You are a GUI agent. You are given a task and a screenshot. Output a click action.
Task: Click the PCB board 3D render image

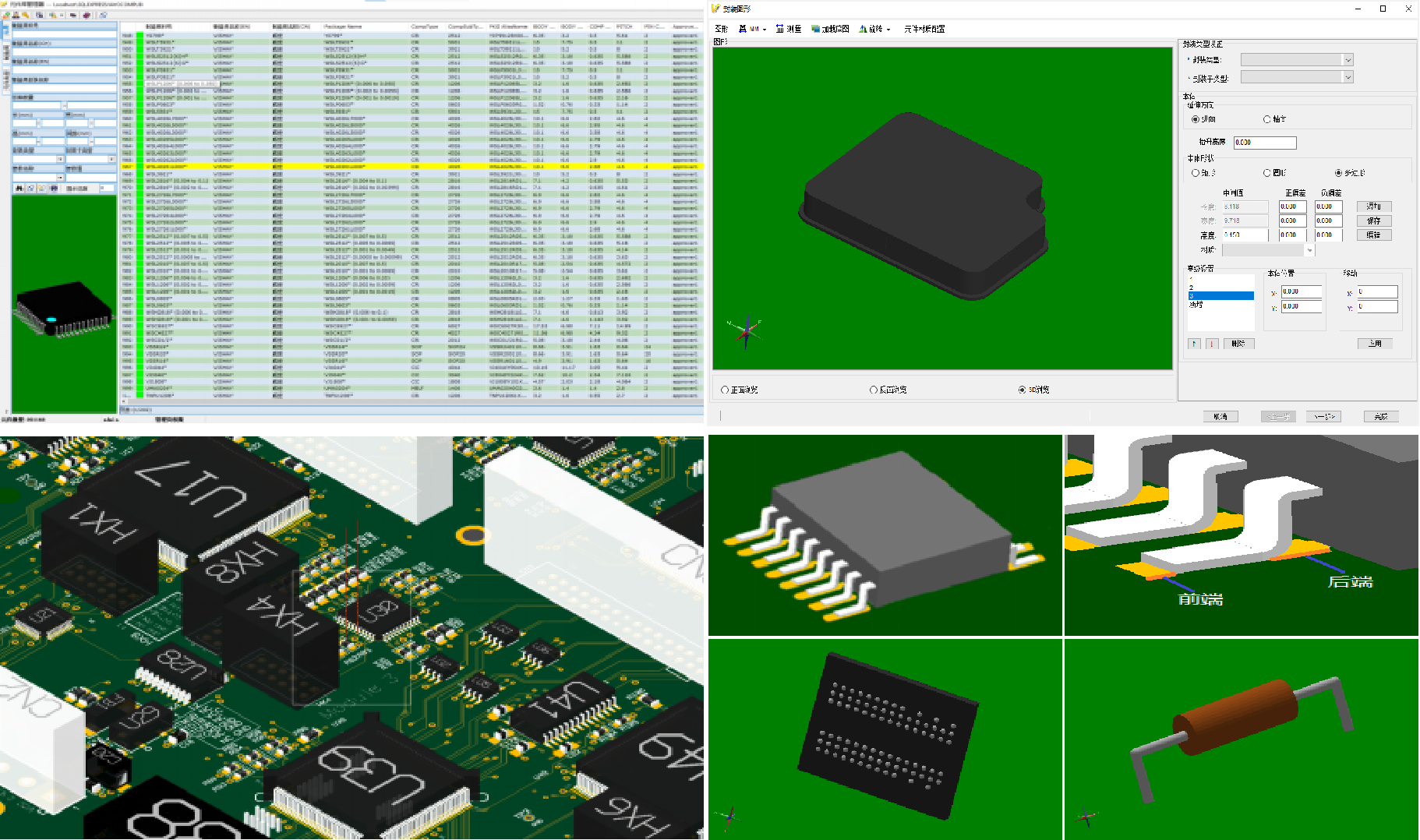(x=351, y=637)
